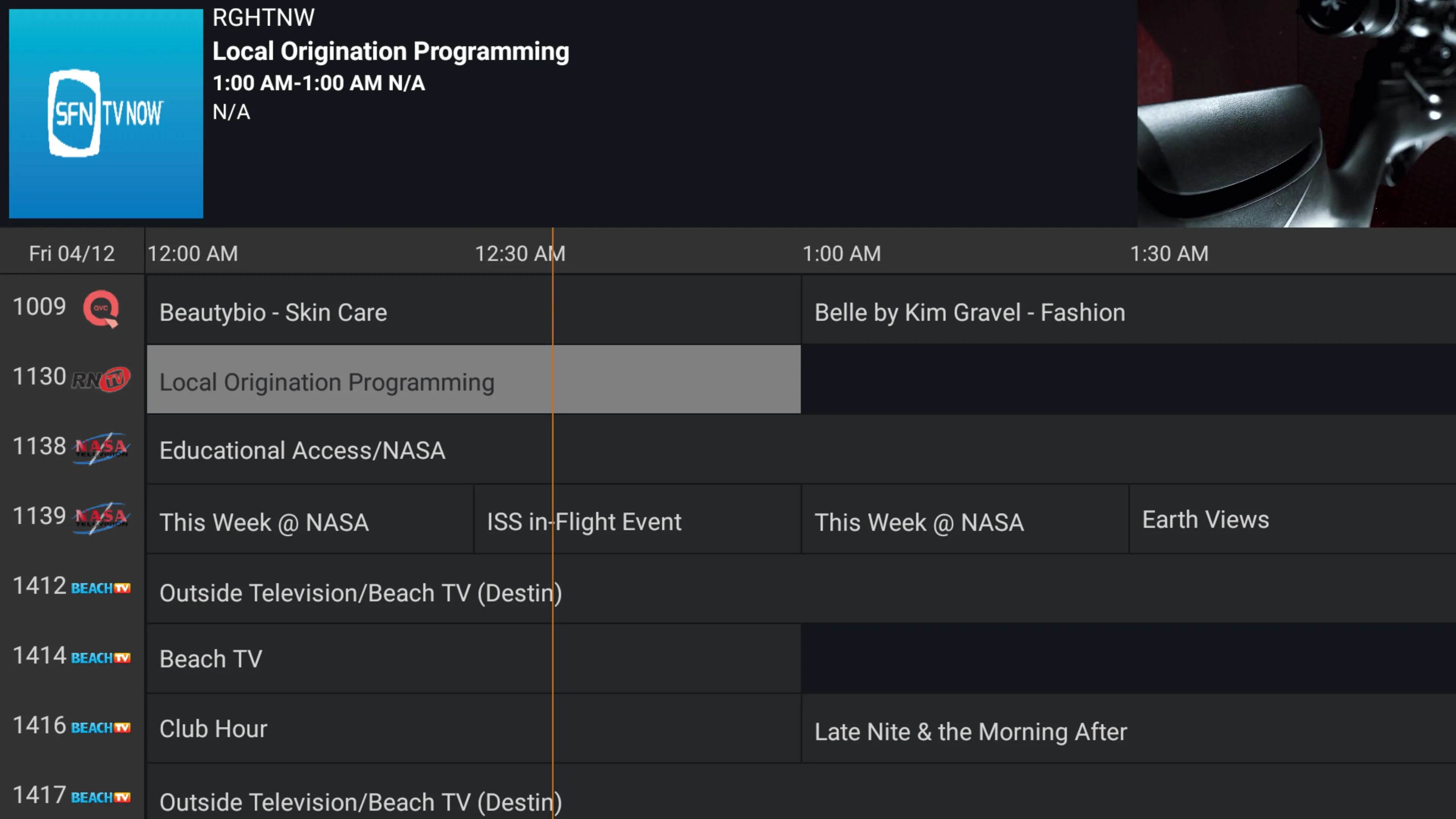The width and height of the screenshot is (1456, 819).
Task: Click the Beach TV logo on channel 1417
Action: [x=100, y=797]
